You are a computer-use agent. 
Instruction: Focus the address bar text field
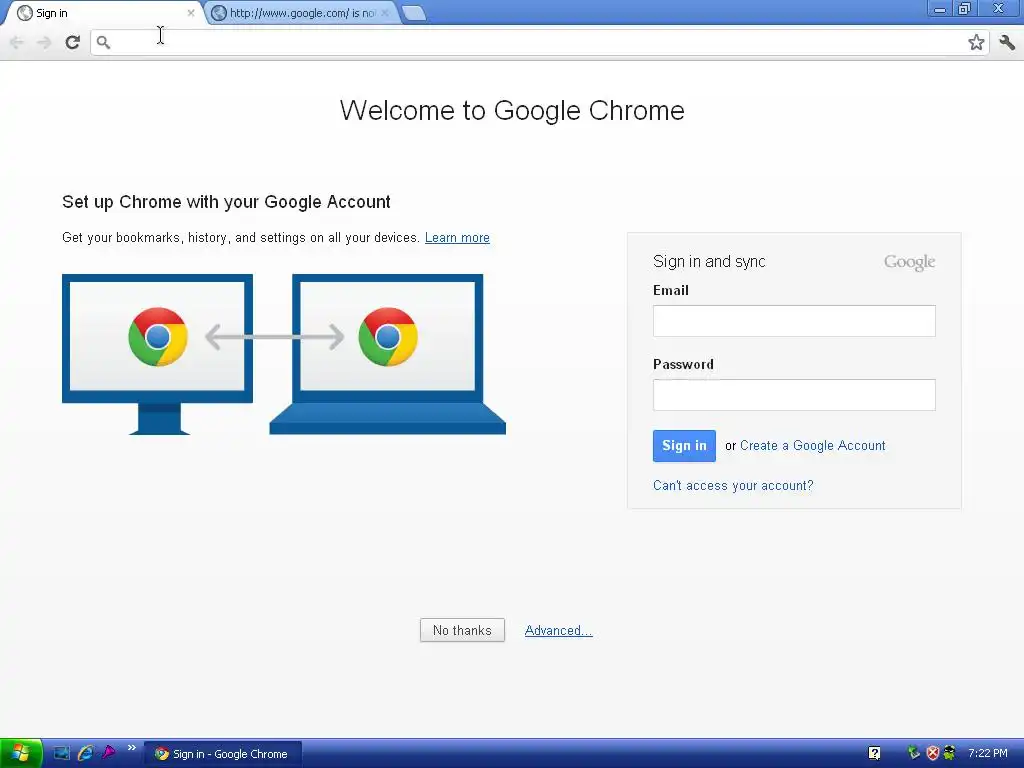[539, 42]
